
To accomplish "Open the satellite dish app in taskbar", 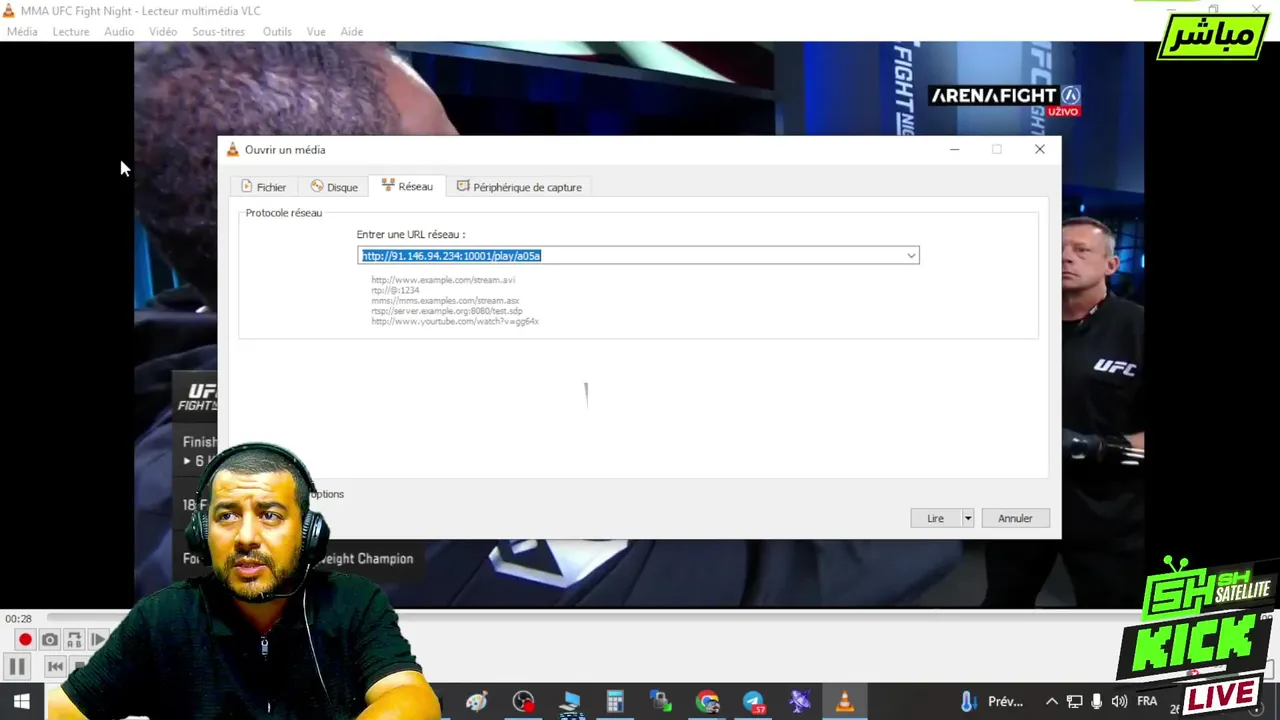I will click(x=799, y=702).
